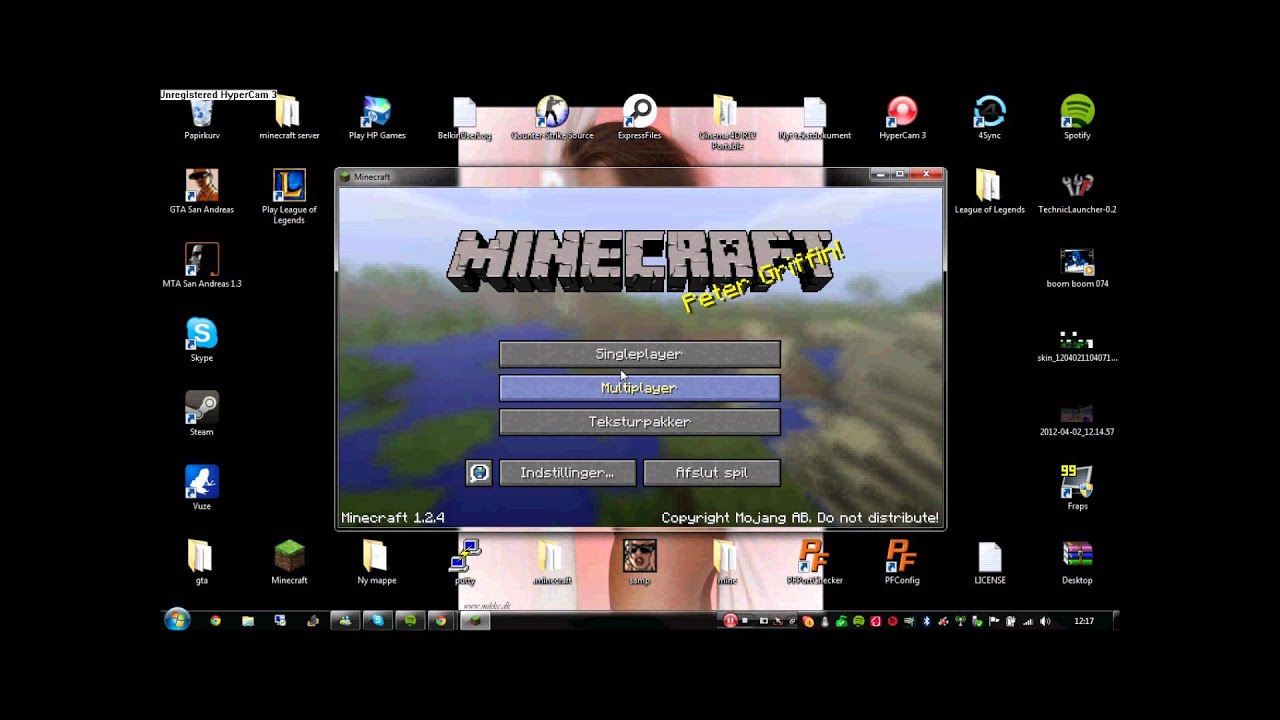Image resolution: width=1280 pixels, height=720 pixels.
Task: Open the League of Legends folder
Action: coord(990,192)
